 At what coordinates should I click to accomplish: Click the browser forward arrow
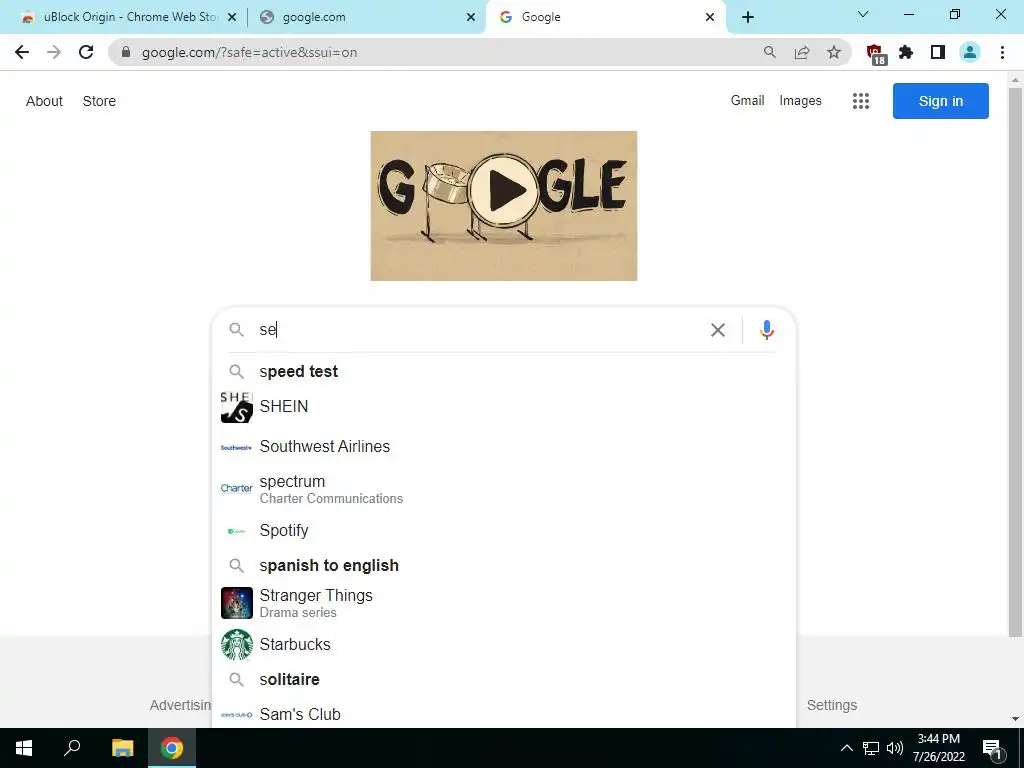tap(54, 52)
